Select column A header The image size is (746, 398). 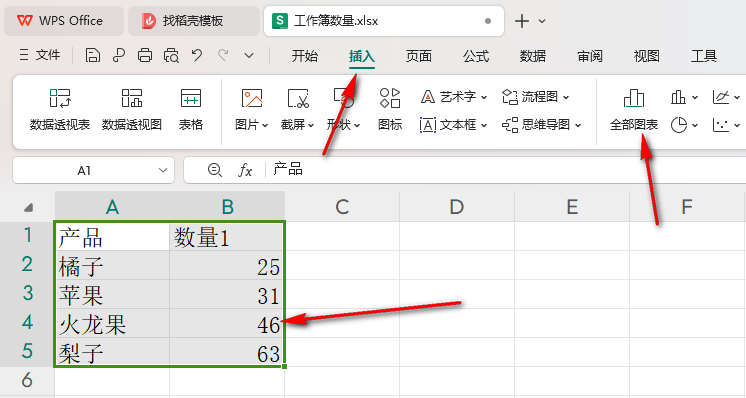tap(112, 207)
